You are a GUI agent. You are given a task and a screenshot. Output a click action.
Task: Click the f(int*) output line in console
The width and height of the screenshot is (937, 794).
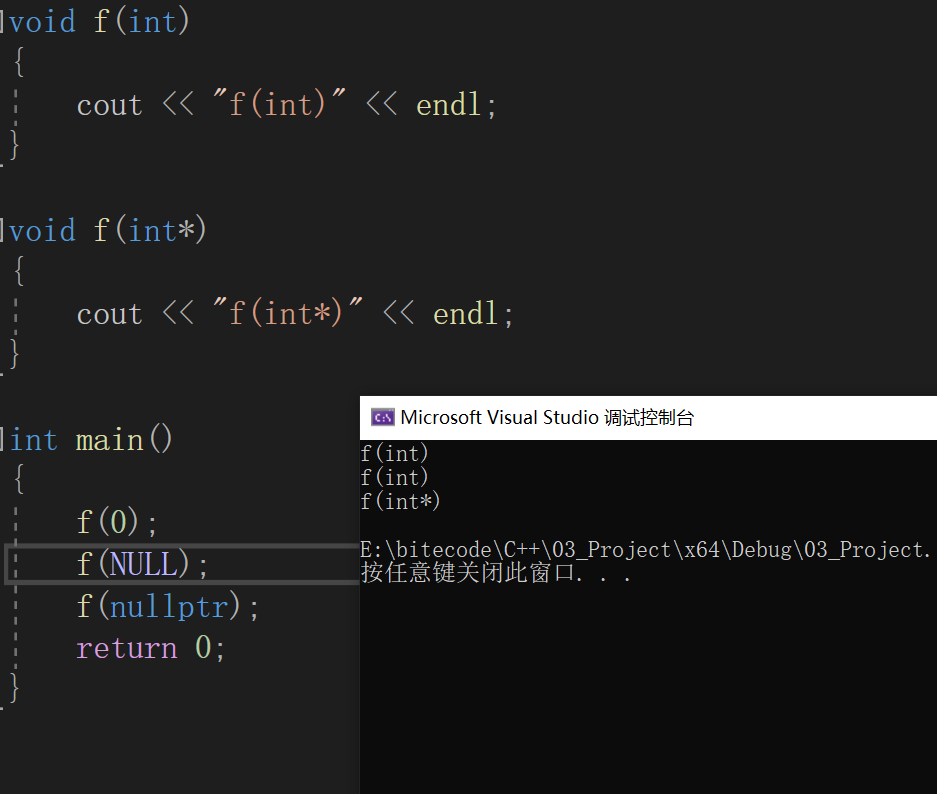pos(400,501)
